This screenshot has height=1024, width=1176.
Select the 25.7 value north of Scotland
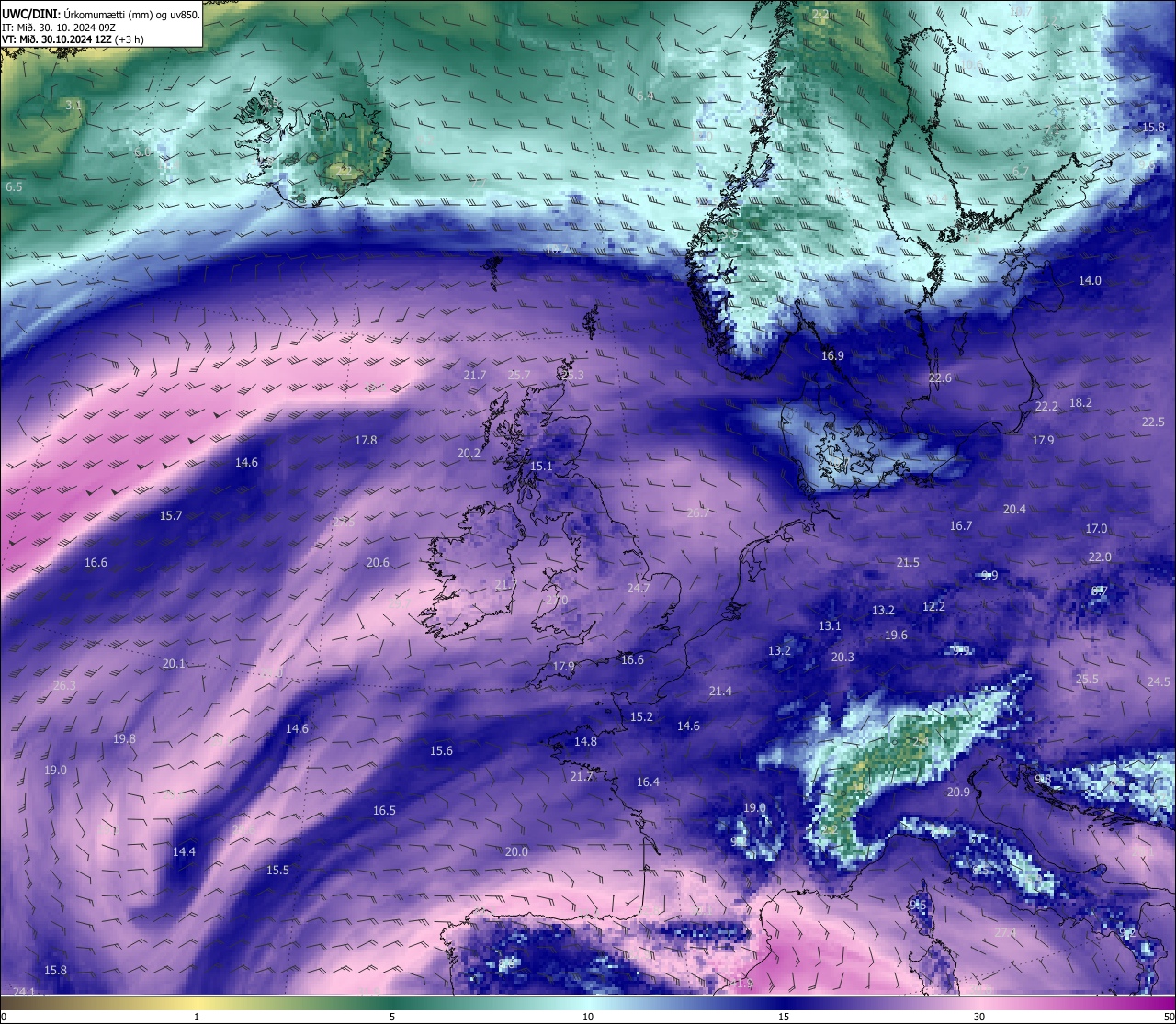[x=519, y=375]
